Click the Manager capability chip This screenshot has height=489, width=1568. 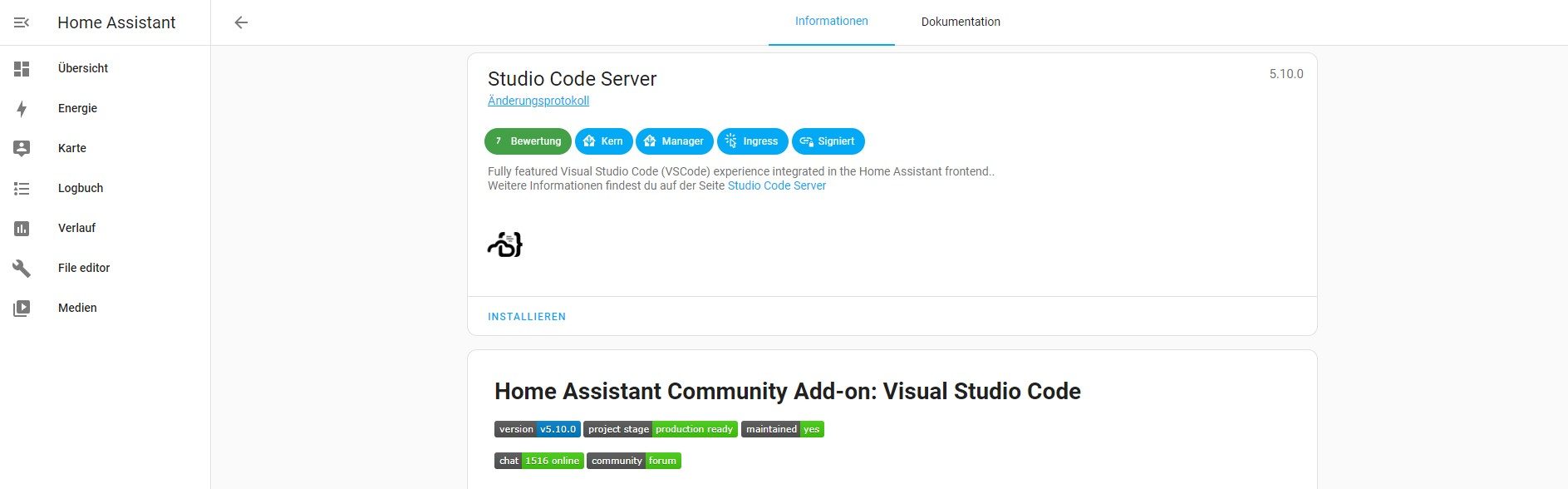pos(675,141)
